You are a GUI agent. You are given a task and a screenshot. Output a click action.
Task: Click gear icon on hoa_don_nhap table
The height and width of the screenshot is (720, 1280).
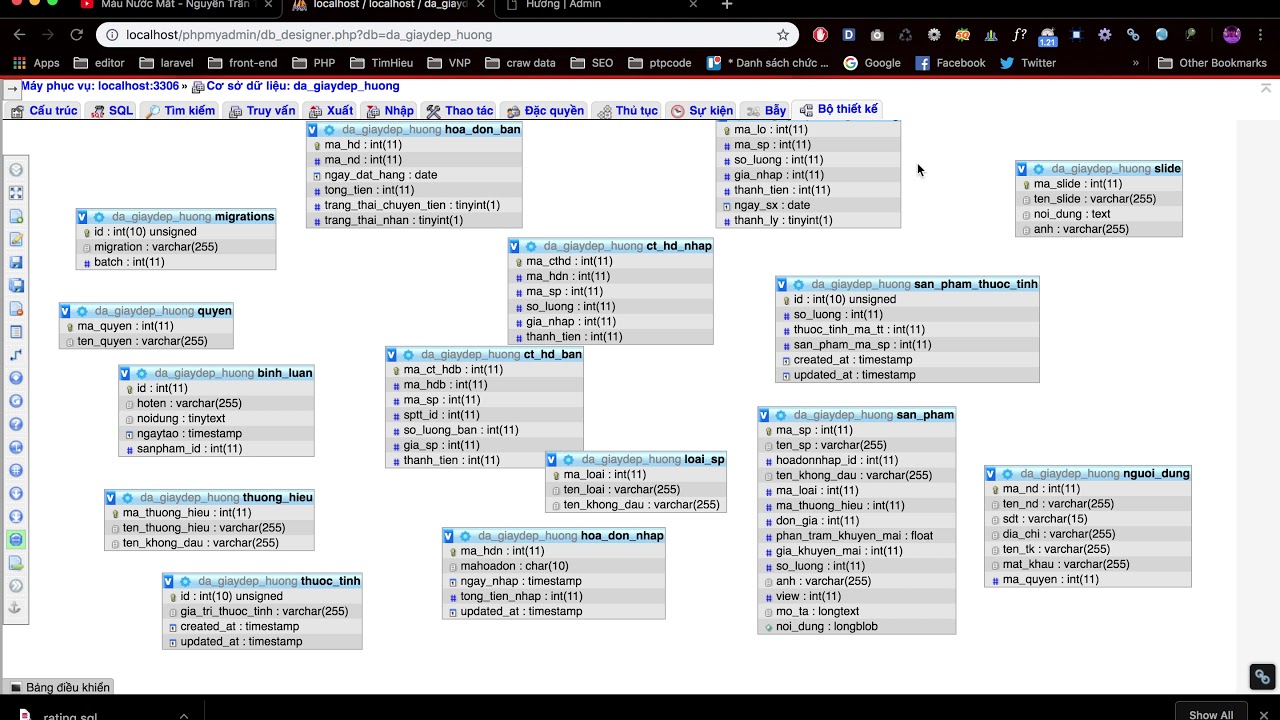(465, 536)
